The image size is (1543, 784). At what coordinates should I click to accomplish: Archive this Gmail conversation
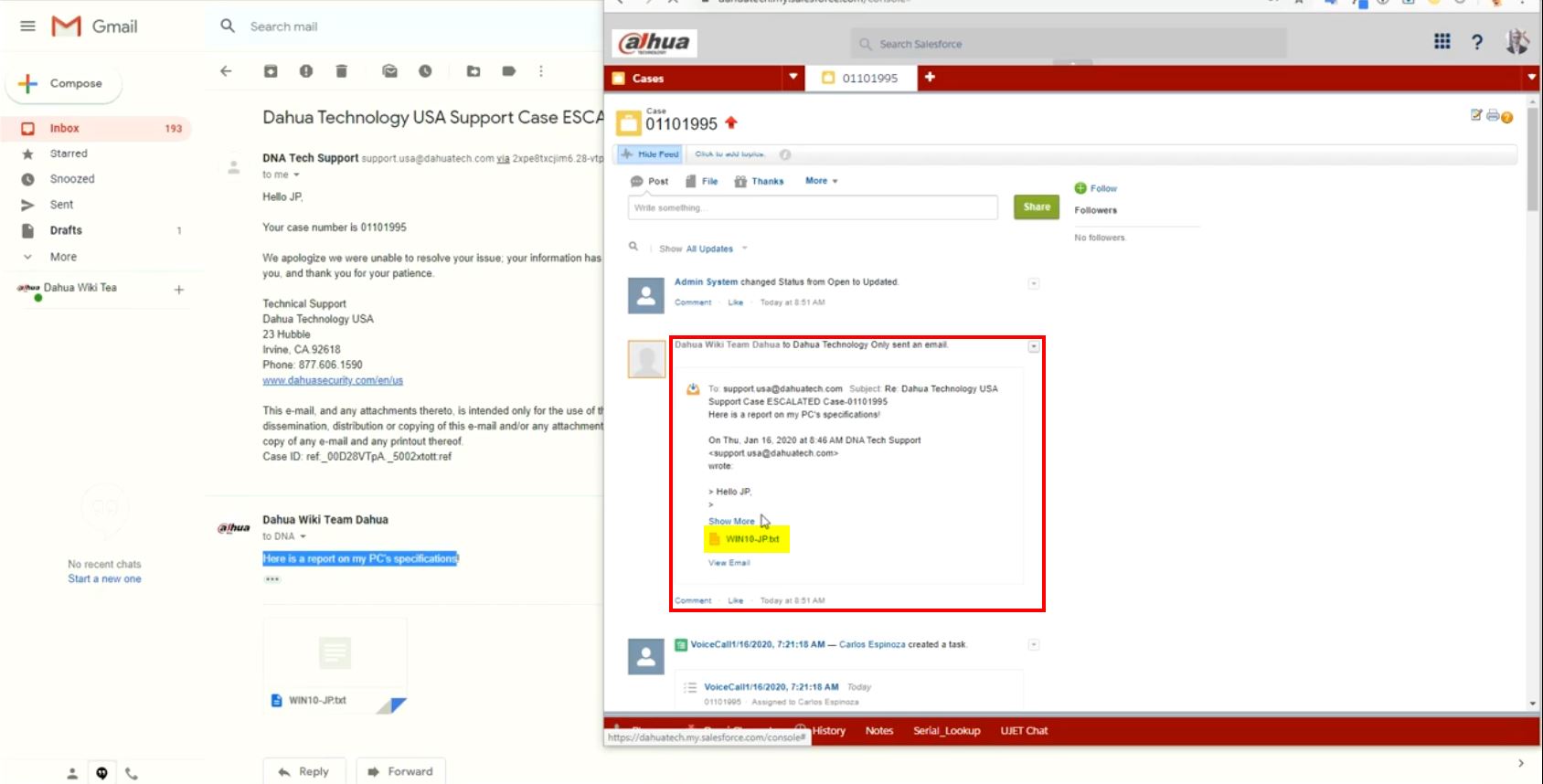[x=271, y=71]
